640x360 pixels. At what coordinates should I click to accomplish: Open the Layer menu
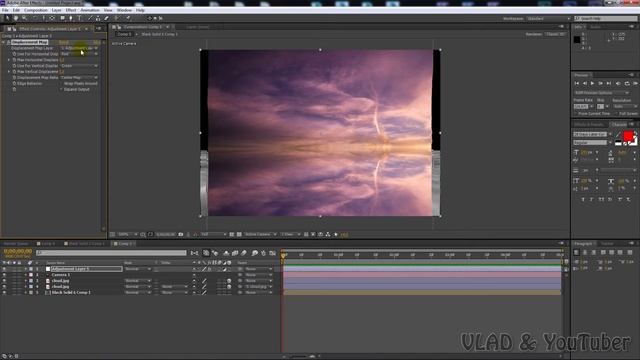coord(56,10)
